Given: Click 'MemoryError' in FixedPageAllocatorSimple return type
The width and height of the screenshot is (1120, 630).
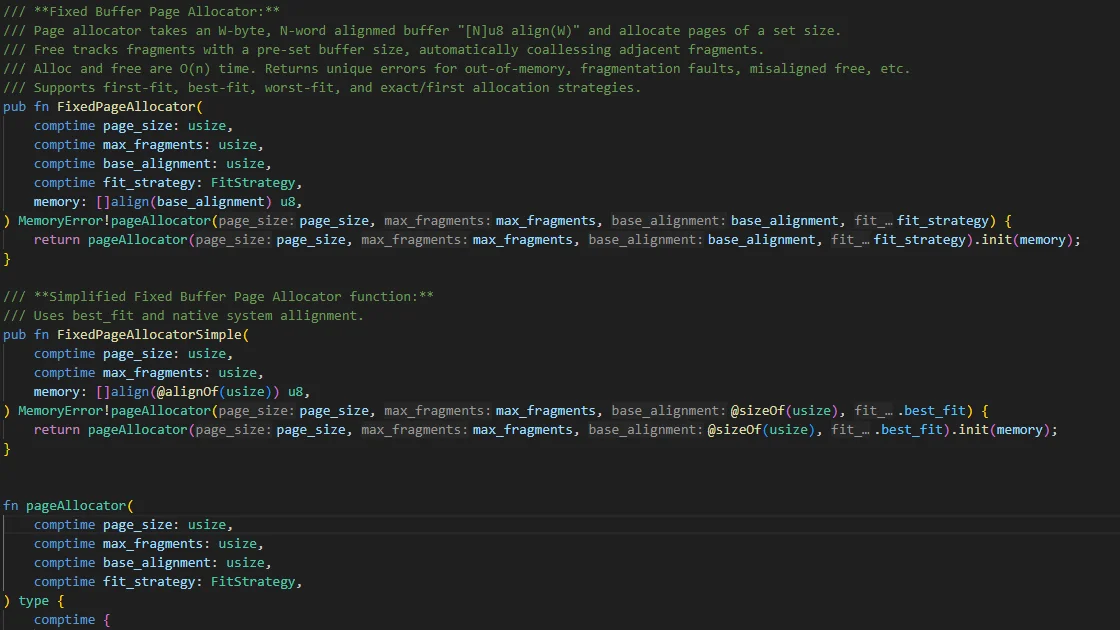Looking at the screenshot, I should point(61,411).
